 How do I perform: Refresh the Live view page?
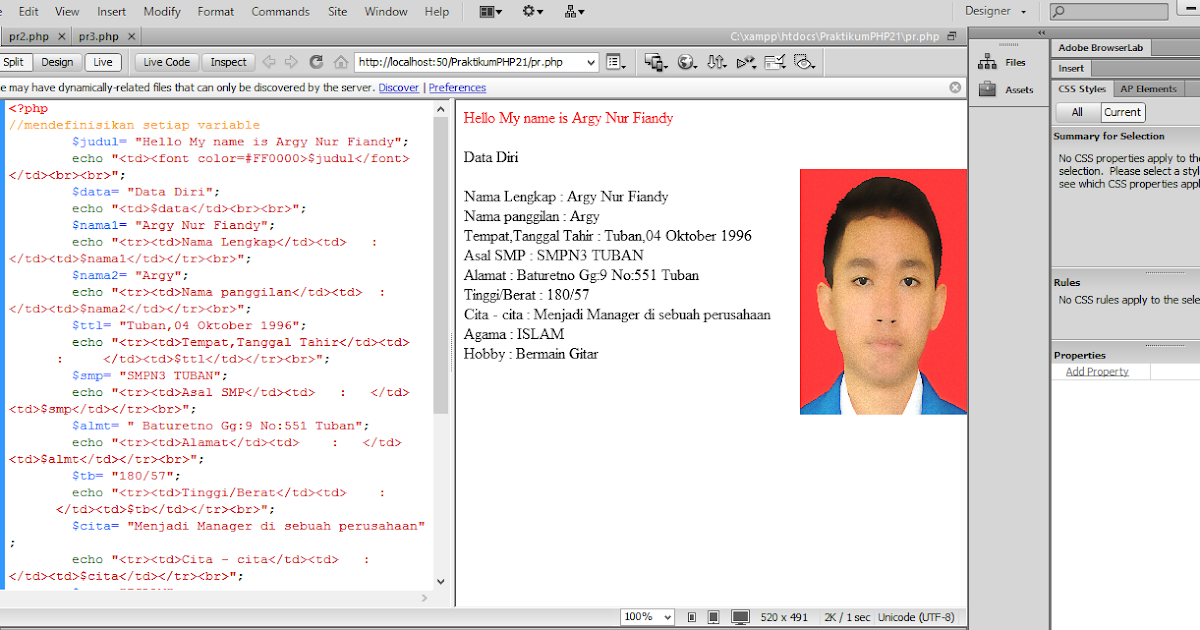tap(316, 62)
